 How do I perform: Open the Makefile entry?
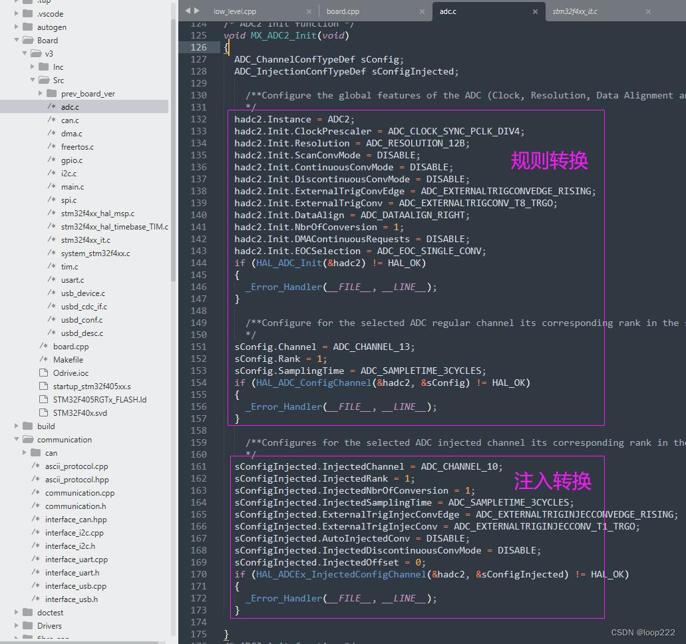coord(68,360)
